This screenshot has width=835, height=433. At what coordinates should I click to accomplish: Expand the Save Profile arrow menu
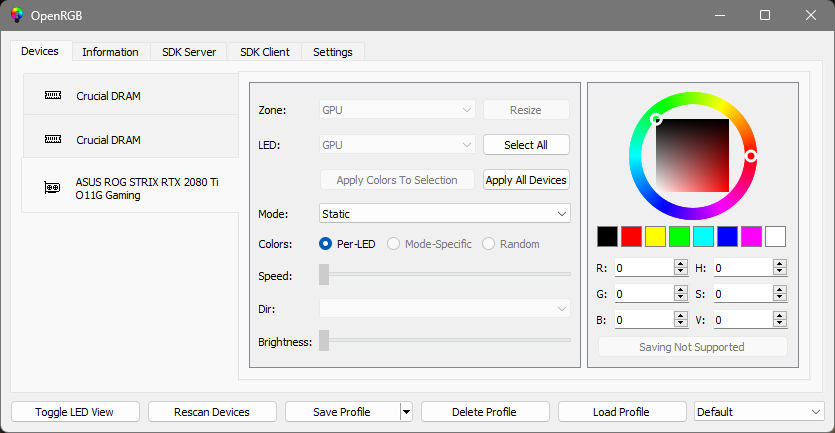406,412
